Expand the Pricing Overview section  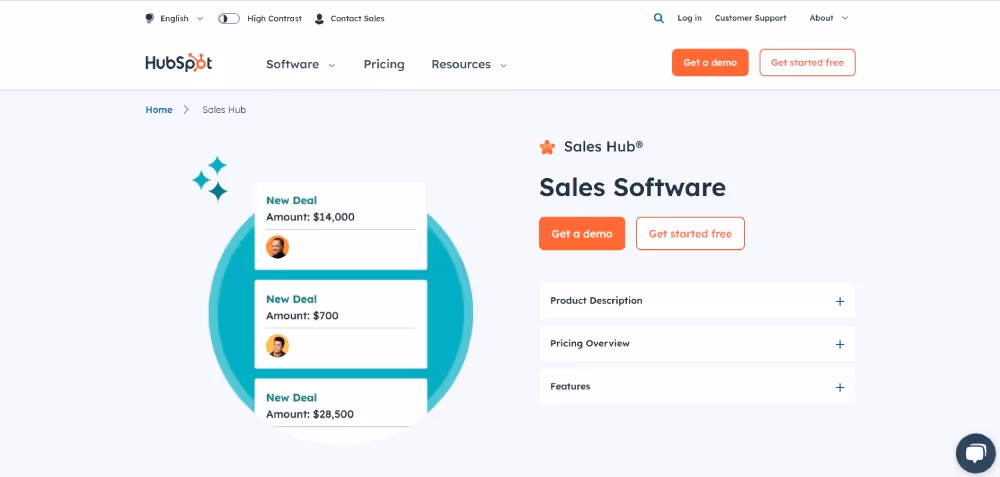coord(697,344)
